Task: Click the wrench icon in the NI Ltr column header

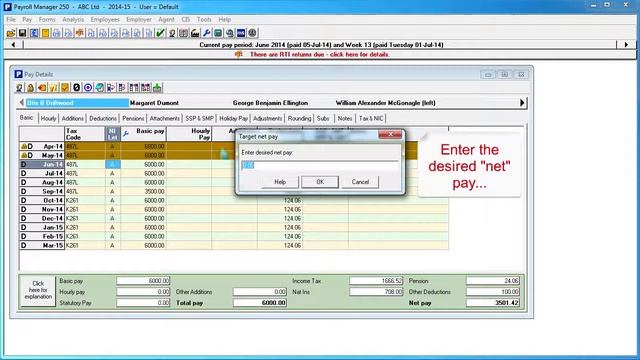Action: point(126,133)
